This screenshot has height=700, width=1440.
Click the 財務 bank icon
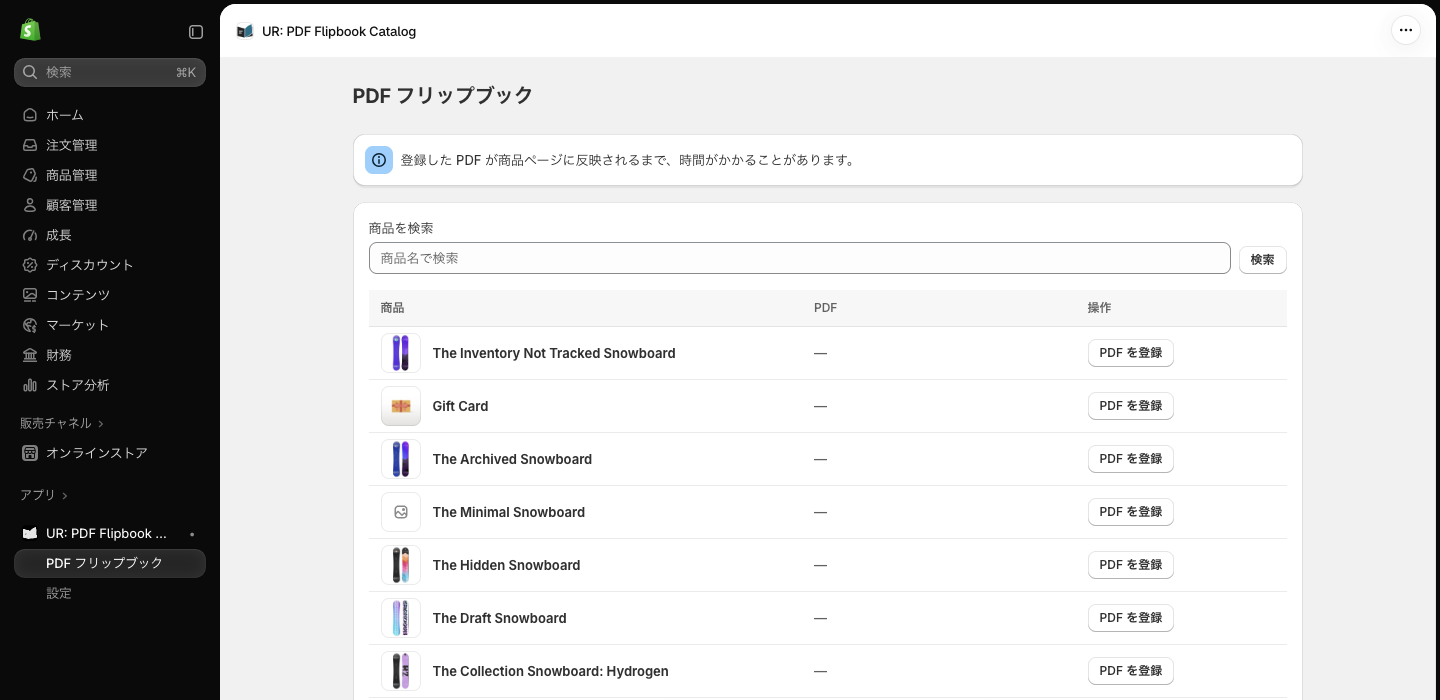tap(30, 355)
